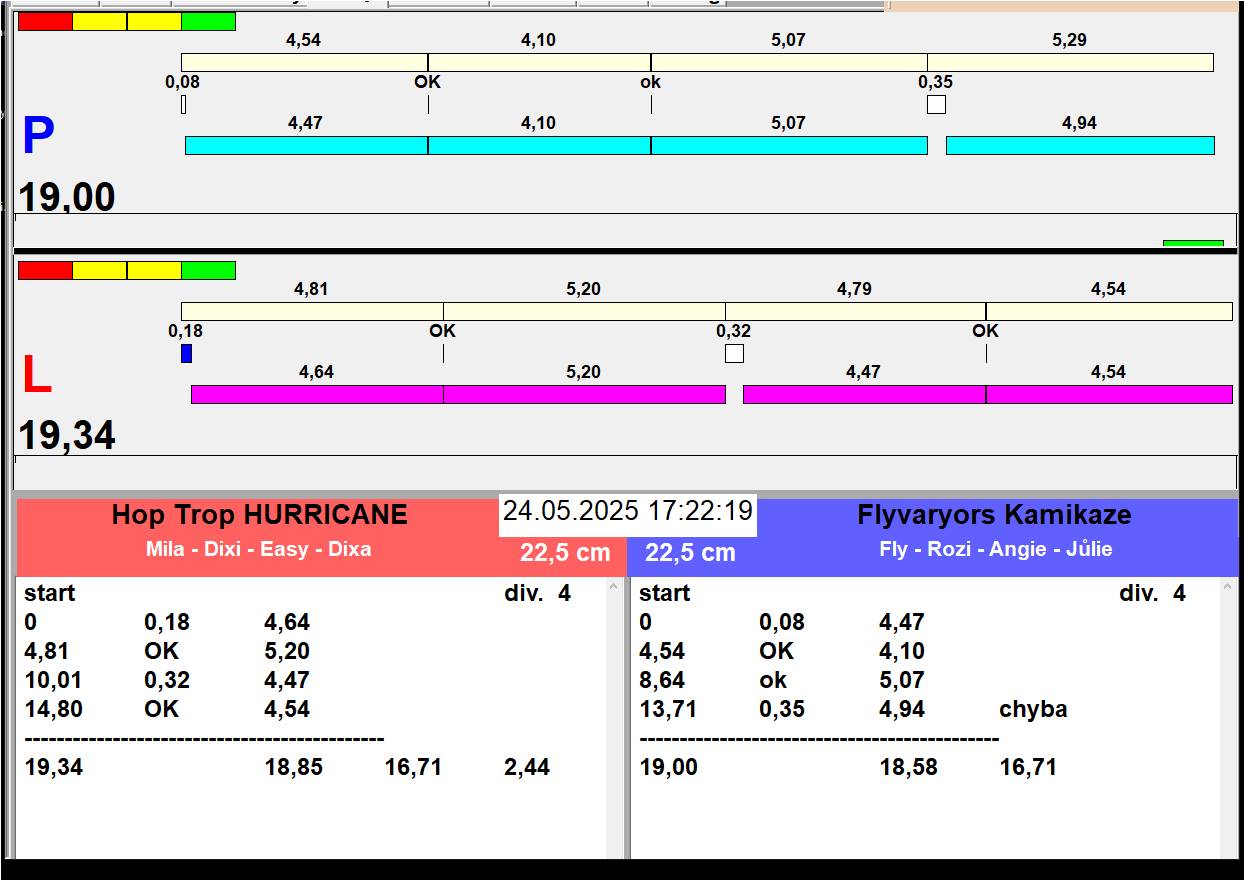Click the red start light in lane P
Viewport: 1244px width, 880px height.
point(45,21)
